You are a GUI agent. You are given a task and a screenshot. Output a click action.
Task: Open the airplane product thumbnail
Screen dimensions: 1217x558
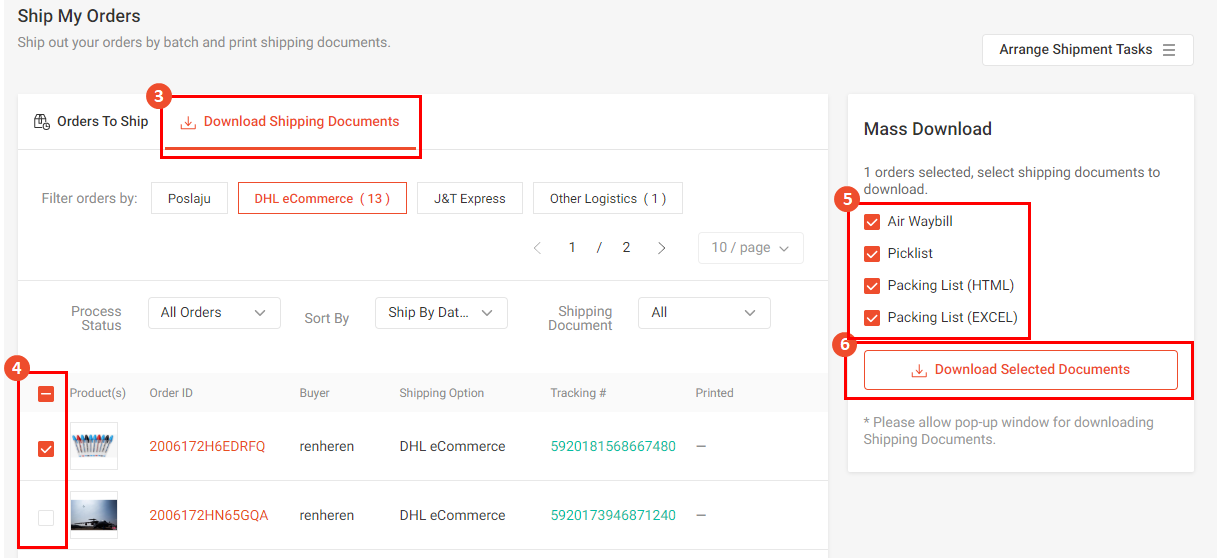pyautogui.click(x=93, y=515)
